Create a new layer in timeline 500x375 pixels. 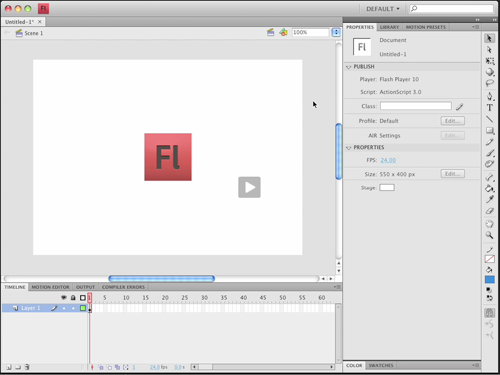click(x=9, y=367)
